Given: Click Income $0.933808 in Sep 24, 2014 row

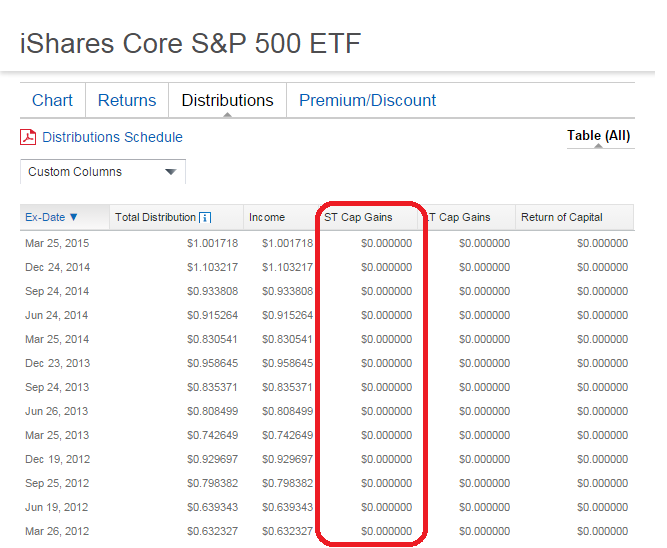Looking at the screenshot, I should point(288,291).
